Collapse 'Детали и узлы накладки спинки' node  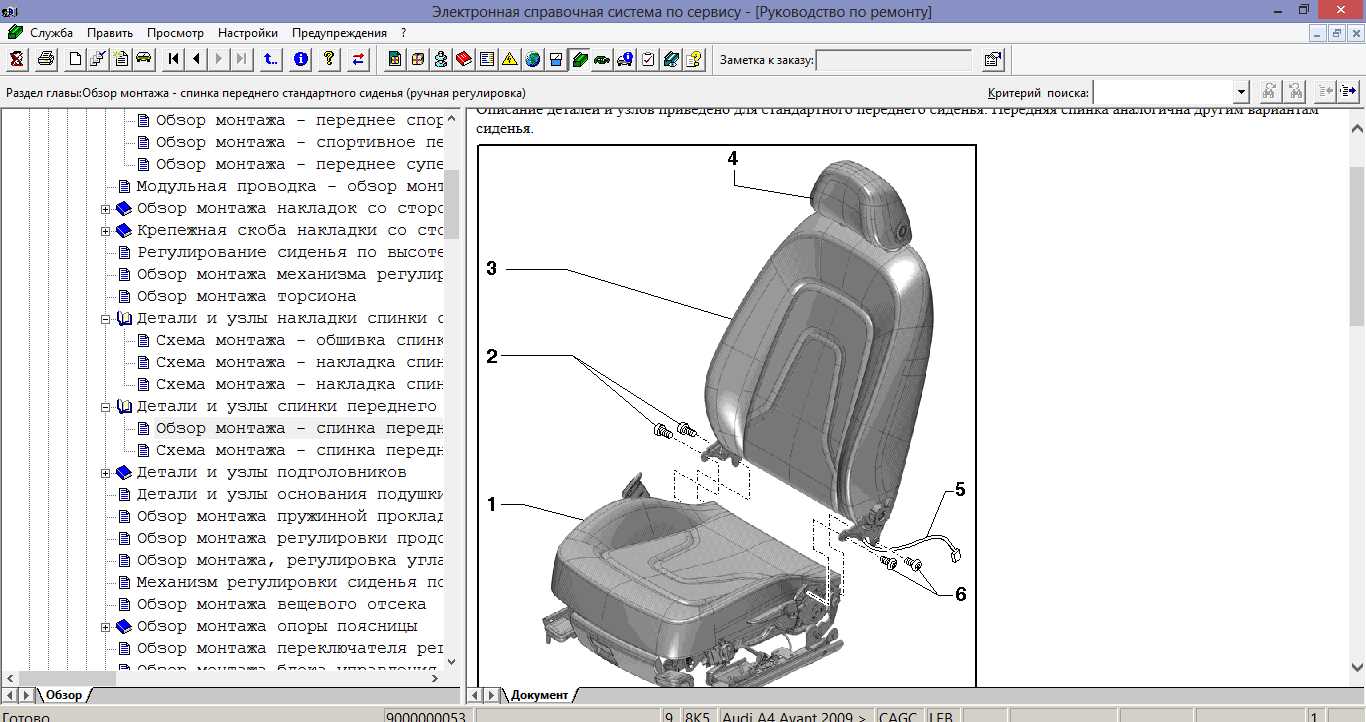pos(106,319)
